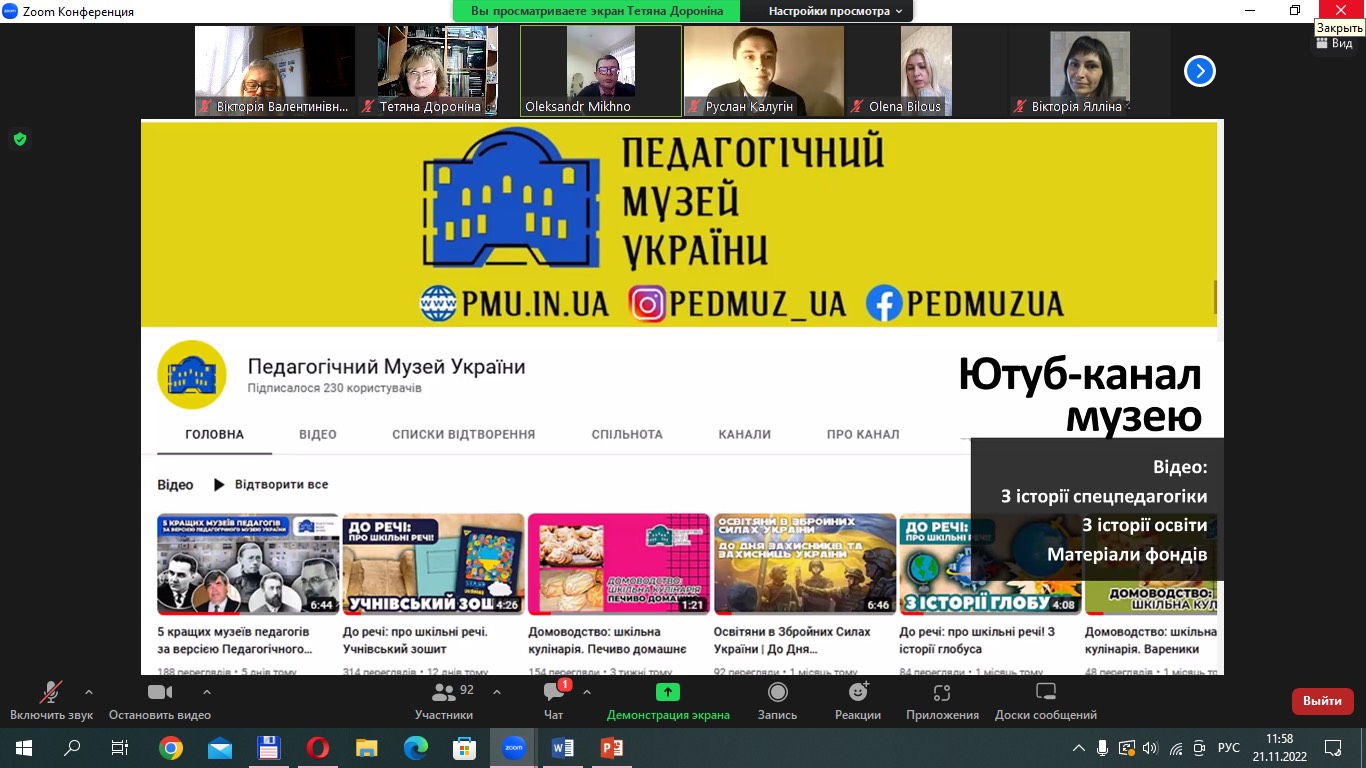Switch to the ВІДЕО channel tab
1366x768 pixels.
(317, 434)
